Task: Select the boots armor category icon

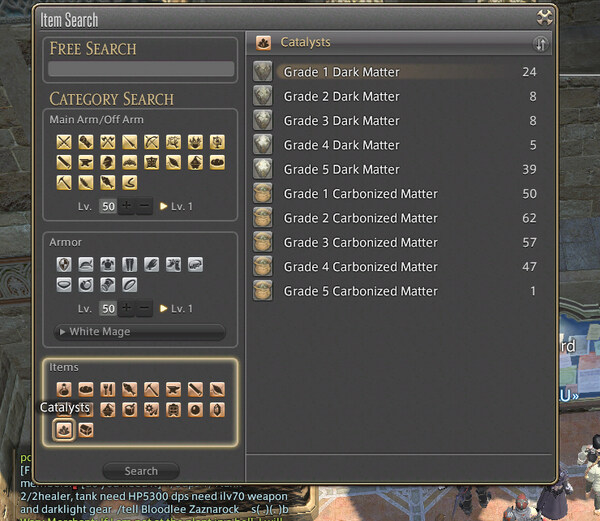Action: [x=173, y=264]
